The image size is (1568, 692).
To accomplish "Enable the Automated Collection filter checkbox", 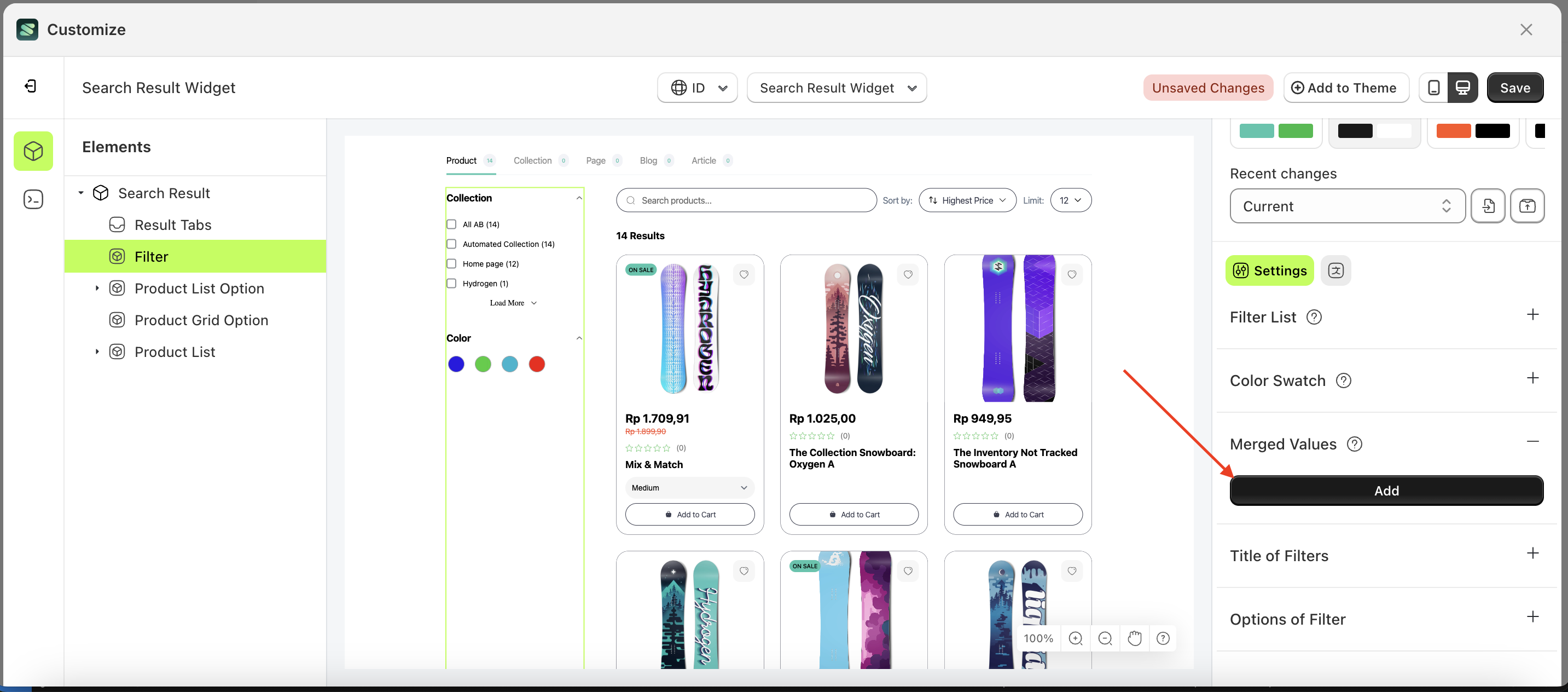I will click(451, 244).
